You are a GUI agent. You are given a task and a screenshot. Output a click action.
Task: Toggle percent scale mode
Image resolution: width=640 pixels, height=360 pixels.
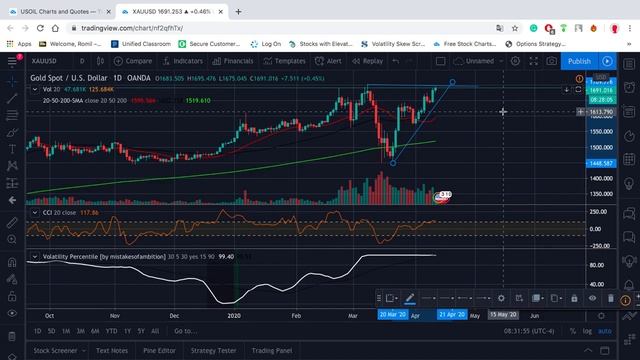pos(573,331)
